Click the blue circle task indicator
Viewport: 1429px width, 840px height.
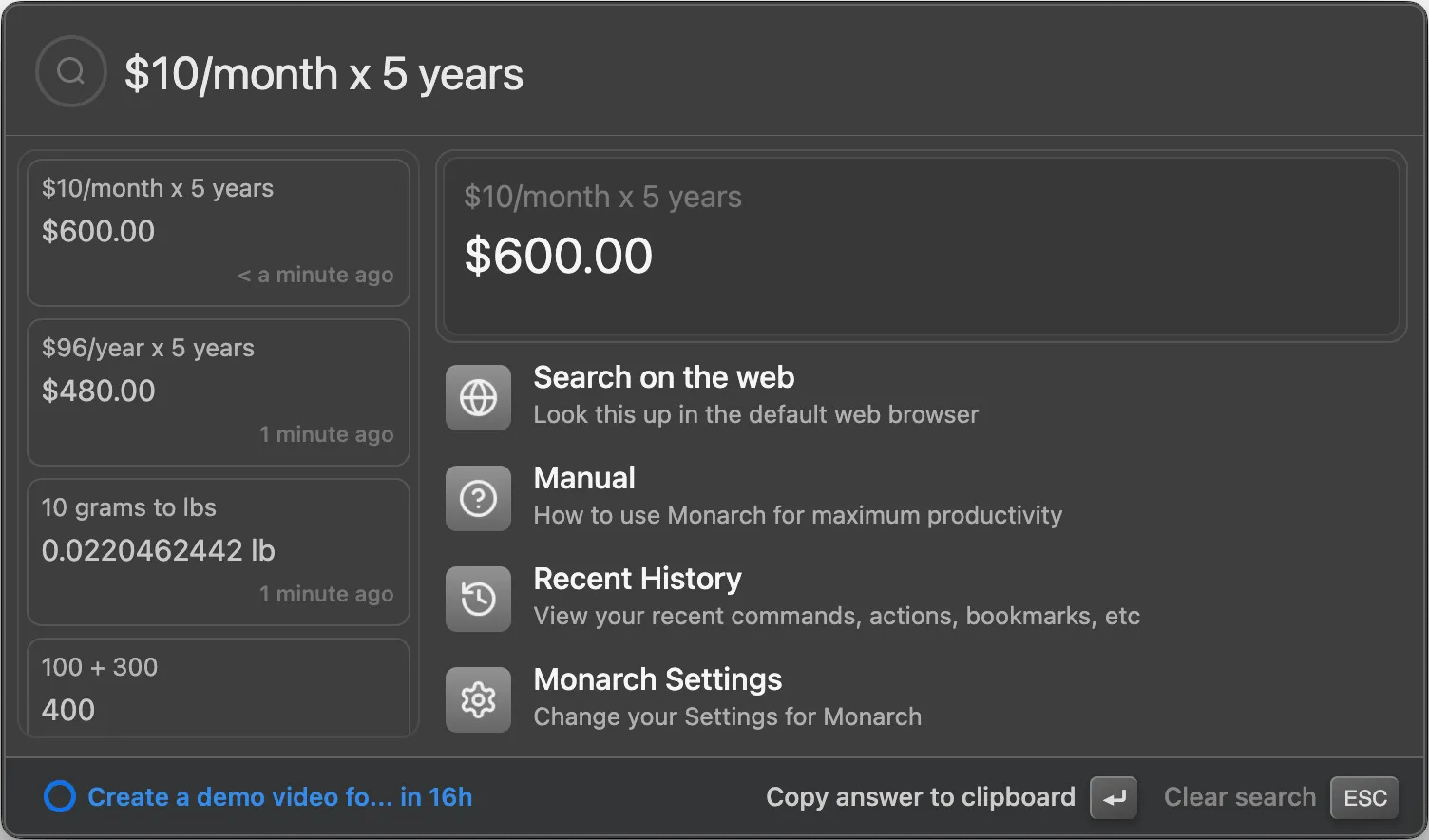(x=59, y=796)
